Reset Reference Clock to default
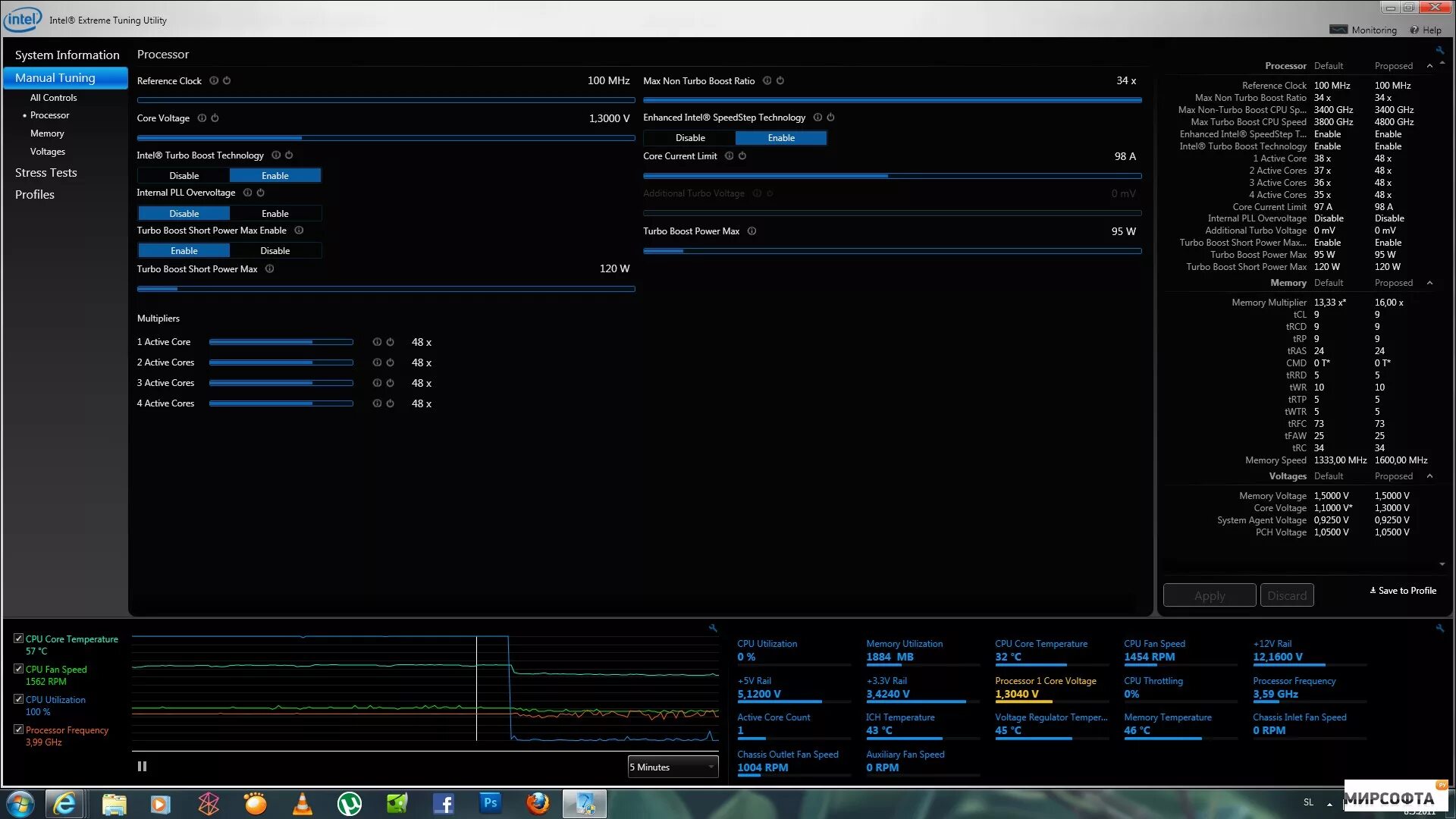The image size is (1456, 819). (x=227, y=80)
